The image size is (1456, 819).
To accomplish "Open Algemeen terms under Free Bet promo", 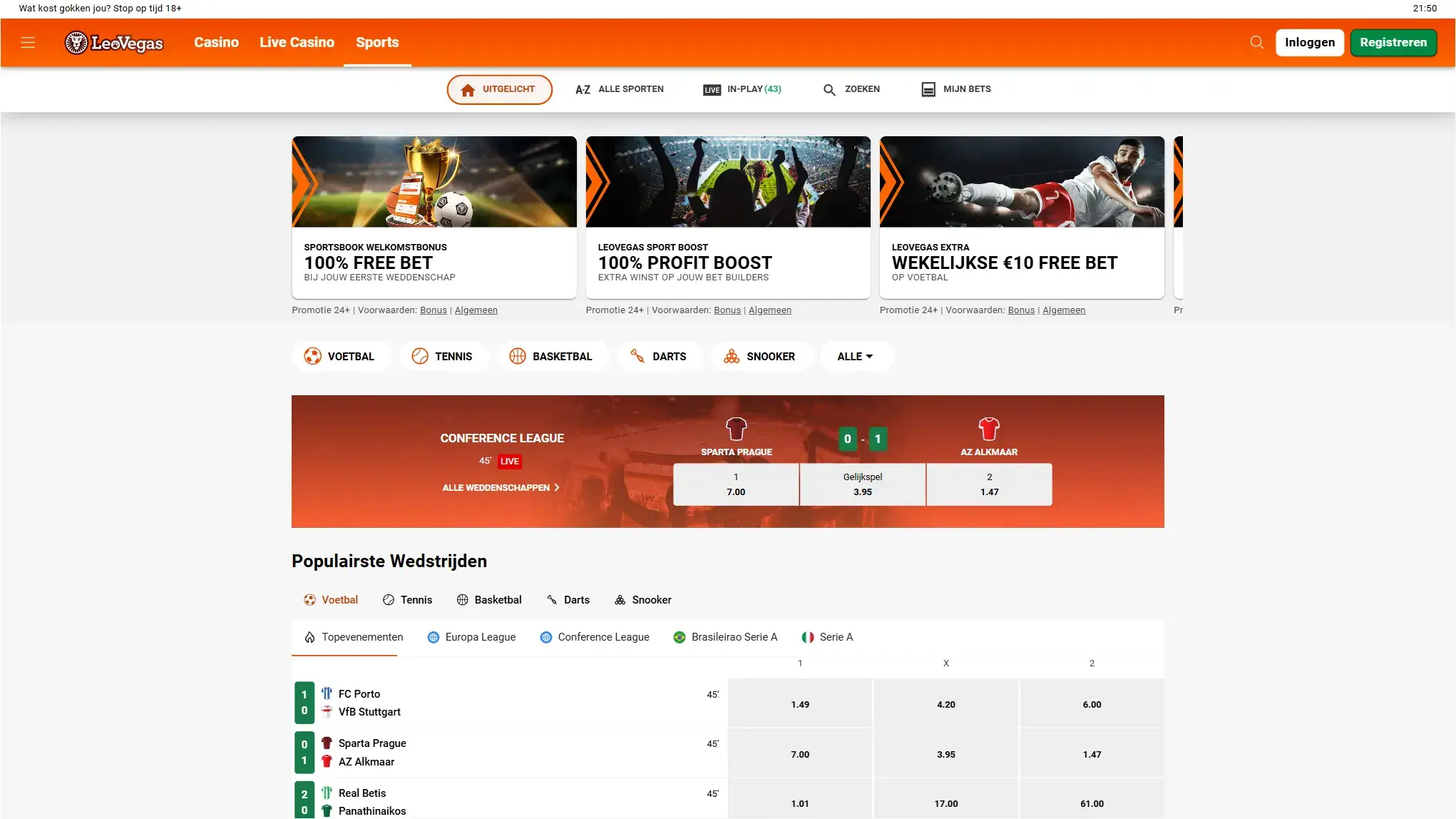I will [x=476, y=310].
